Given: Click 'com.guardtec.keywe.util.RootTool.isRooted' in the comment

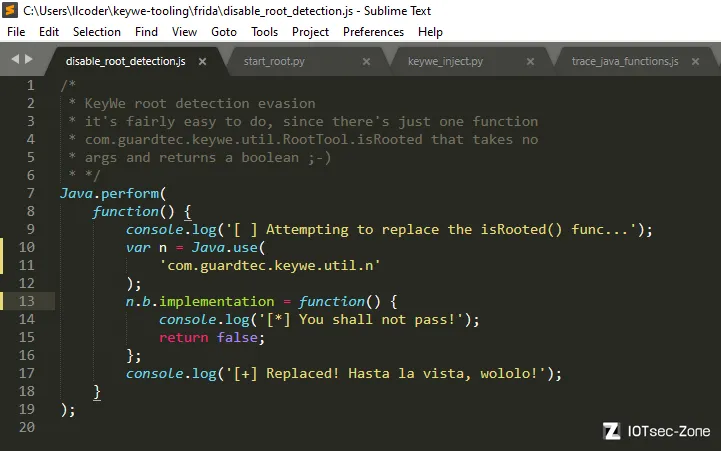Looking at the screenshot, I should (x=253, y=139).
